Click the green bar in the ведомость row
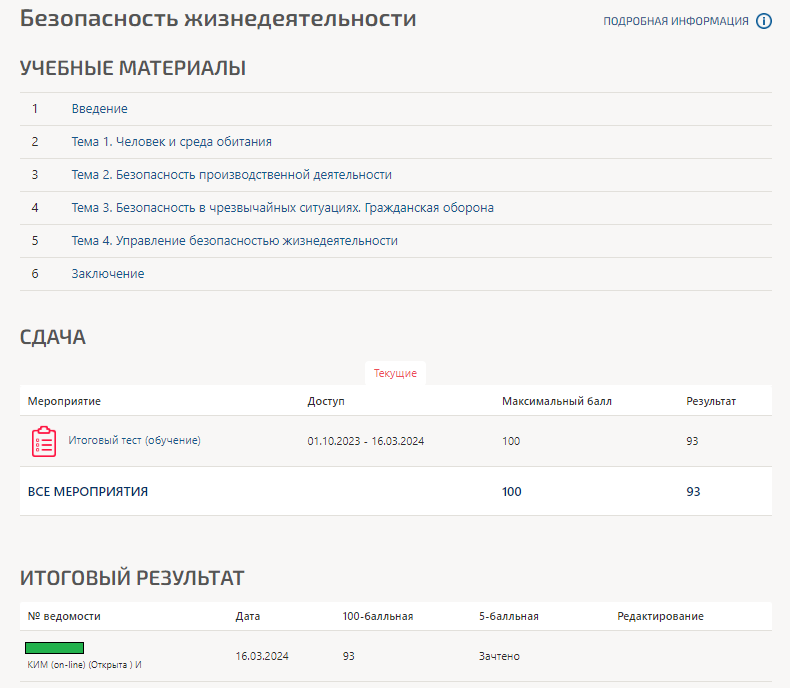The height and width of the screenshot is (688, 790). tap(55, 648)
